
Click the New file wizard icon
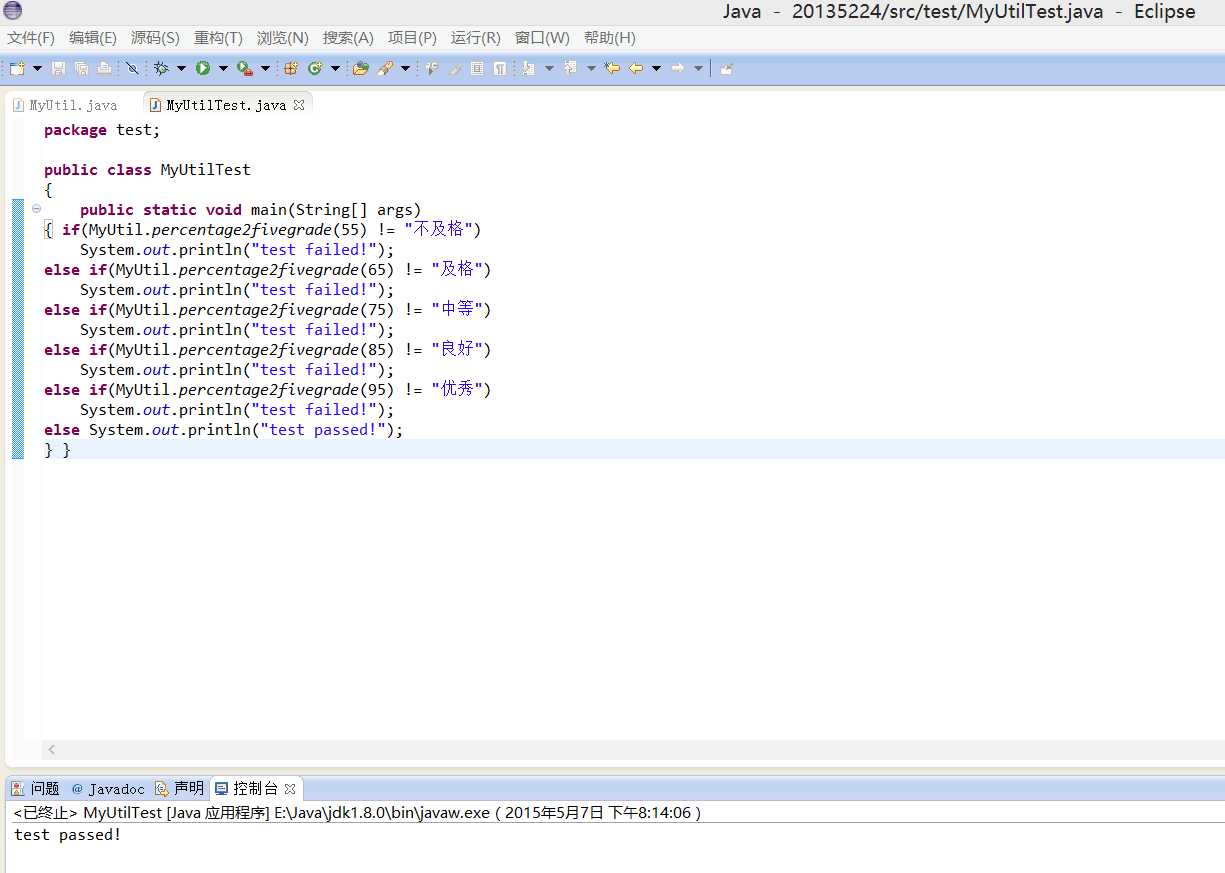(x=16, y=68)
